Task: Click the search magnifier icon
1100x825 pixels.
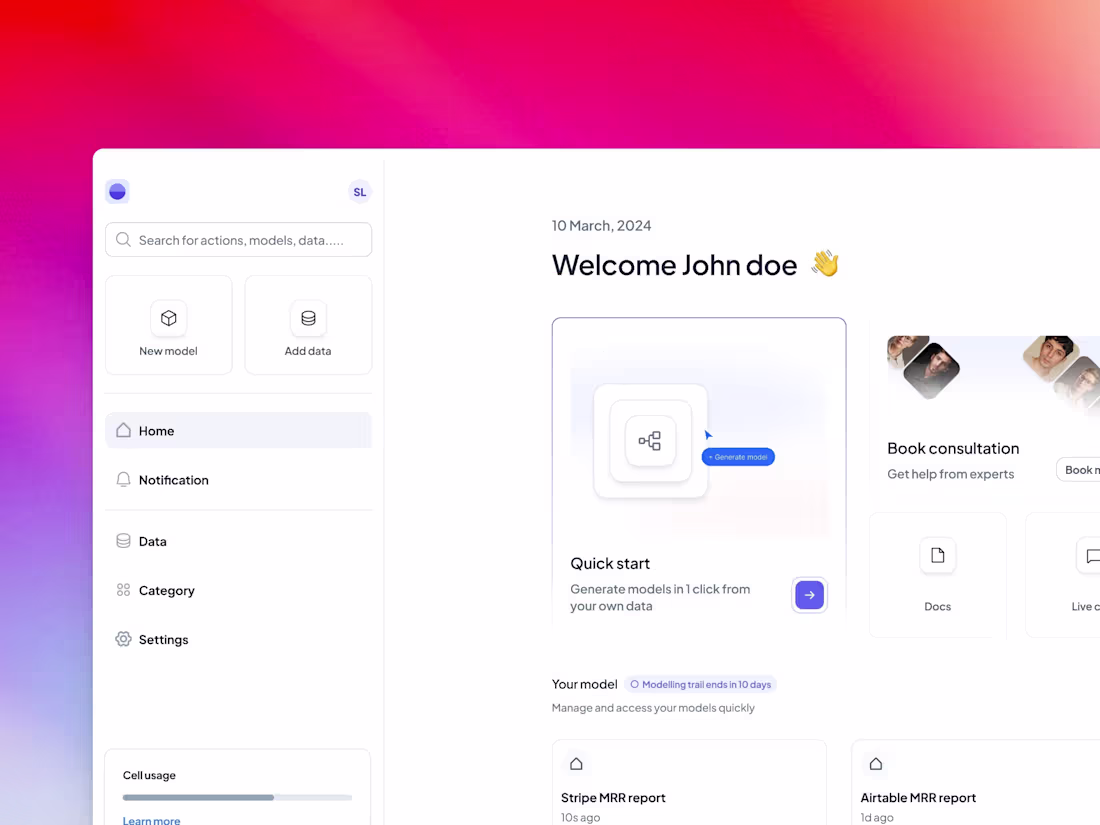Action: click(123, 239)
